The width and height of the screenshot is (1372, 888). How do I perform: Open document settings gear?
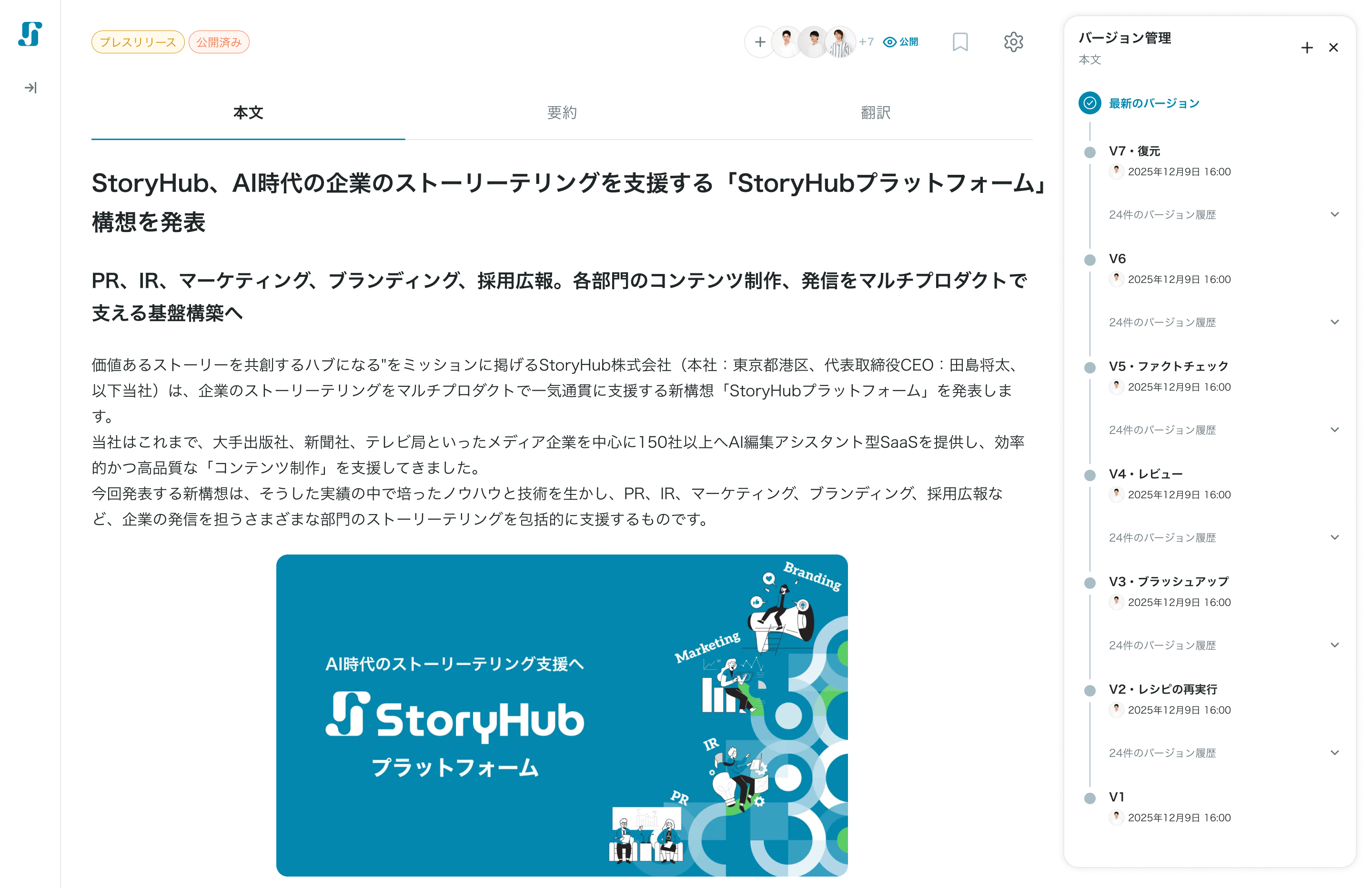coord(1013,42)
